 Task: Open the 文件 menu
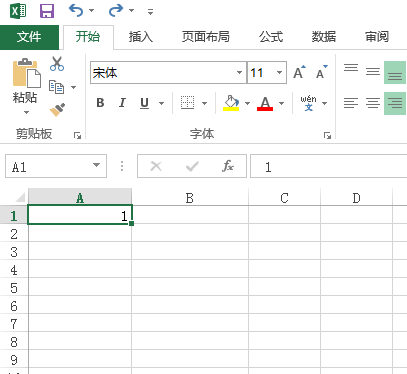tap(29, 37)
